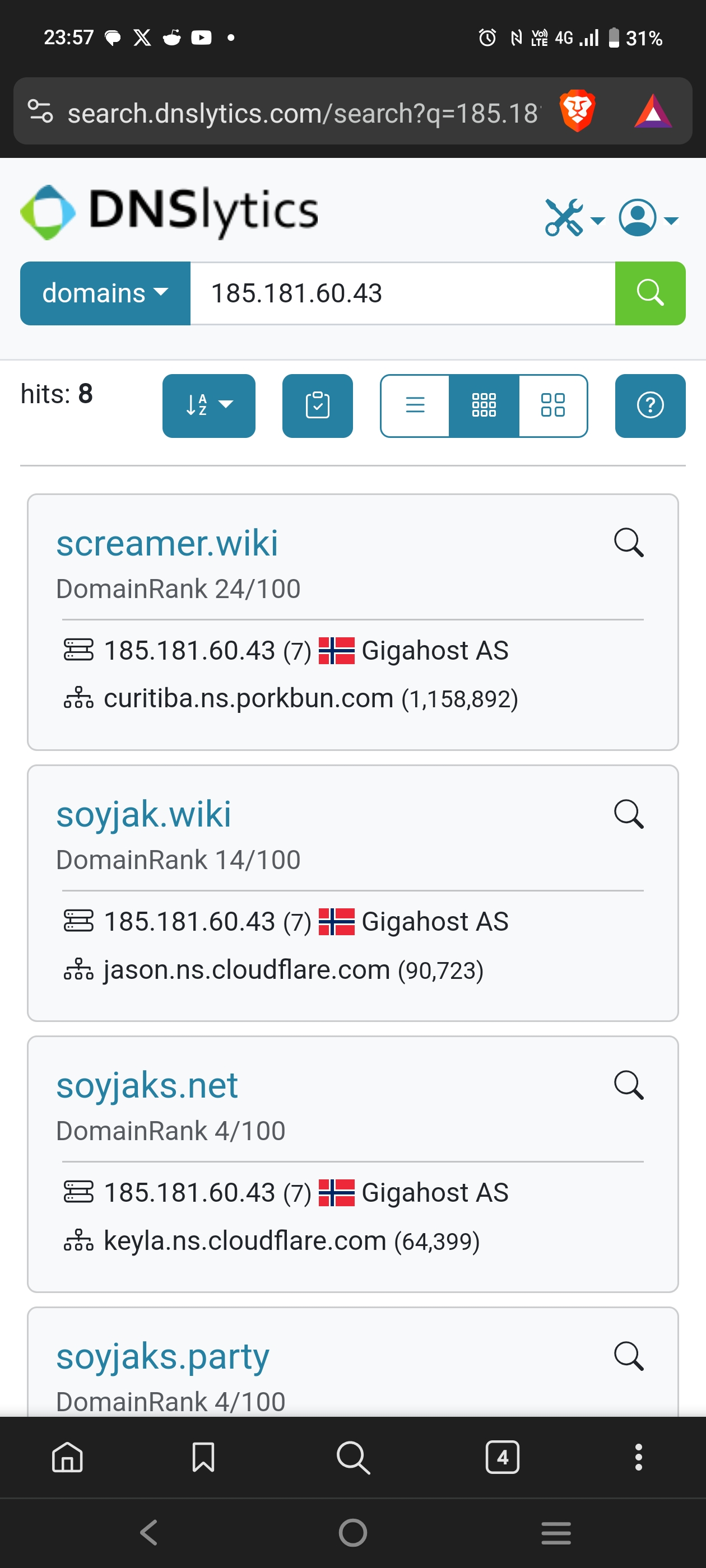Image resolution: width=706 pixels, height=1568 pixels.
Task: Open the A-Z sort order dropdown
Action: pos(209,405)
